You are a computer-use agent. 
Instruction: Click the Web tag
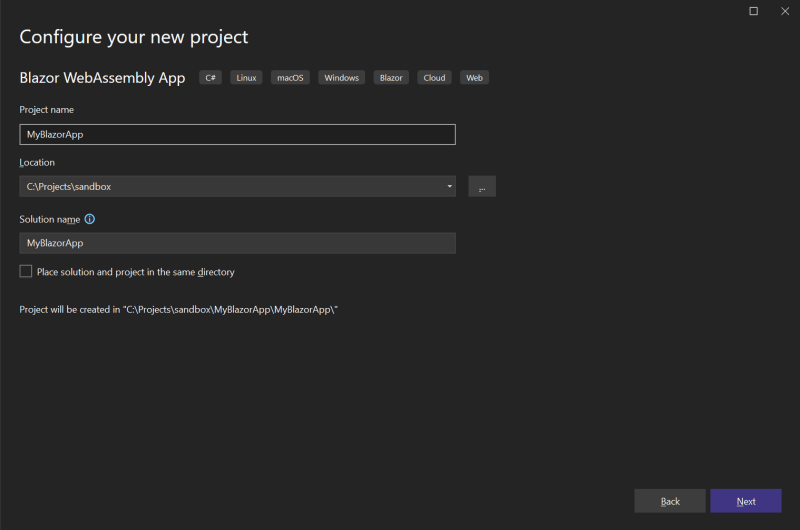(x=474, y=78)
